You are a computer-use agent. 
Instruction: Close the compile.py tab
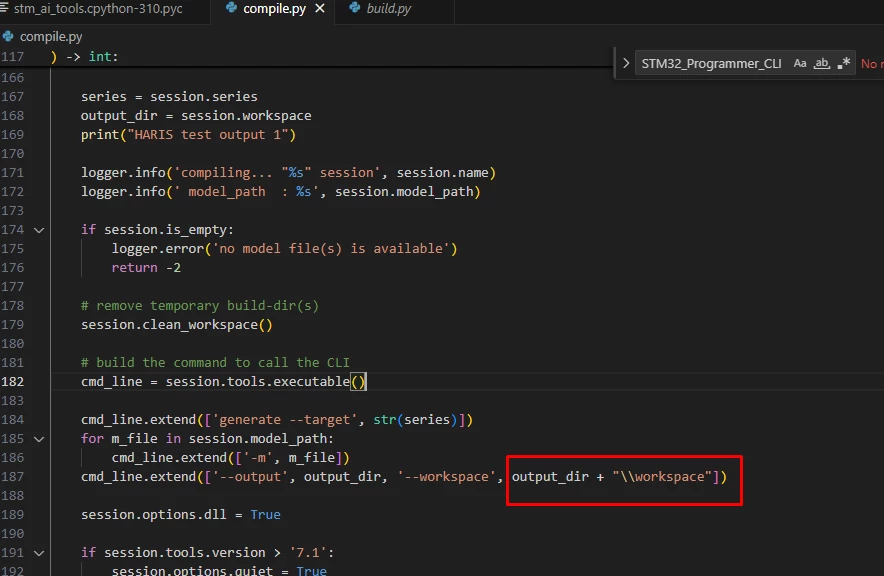tap(320, 8)
